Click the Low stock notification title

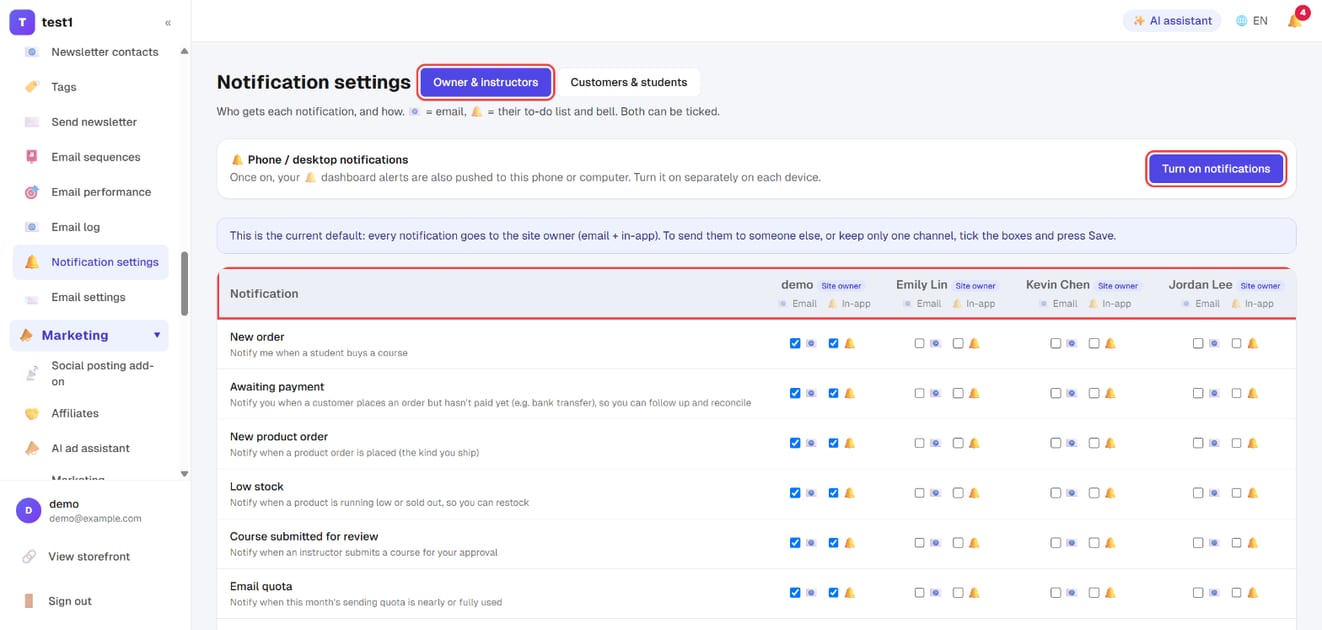257,487
